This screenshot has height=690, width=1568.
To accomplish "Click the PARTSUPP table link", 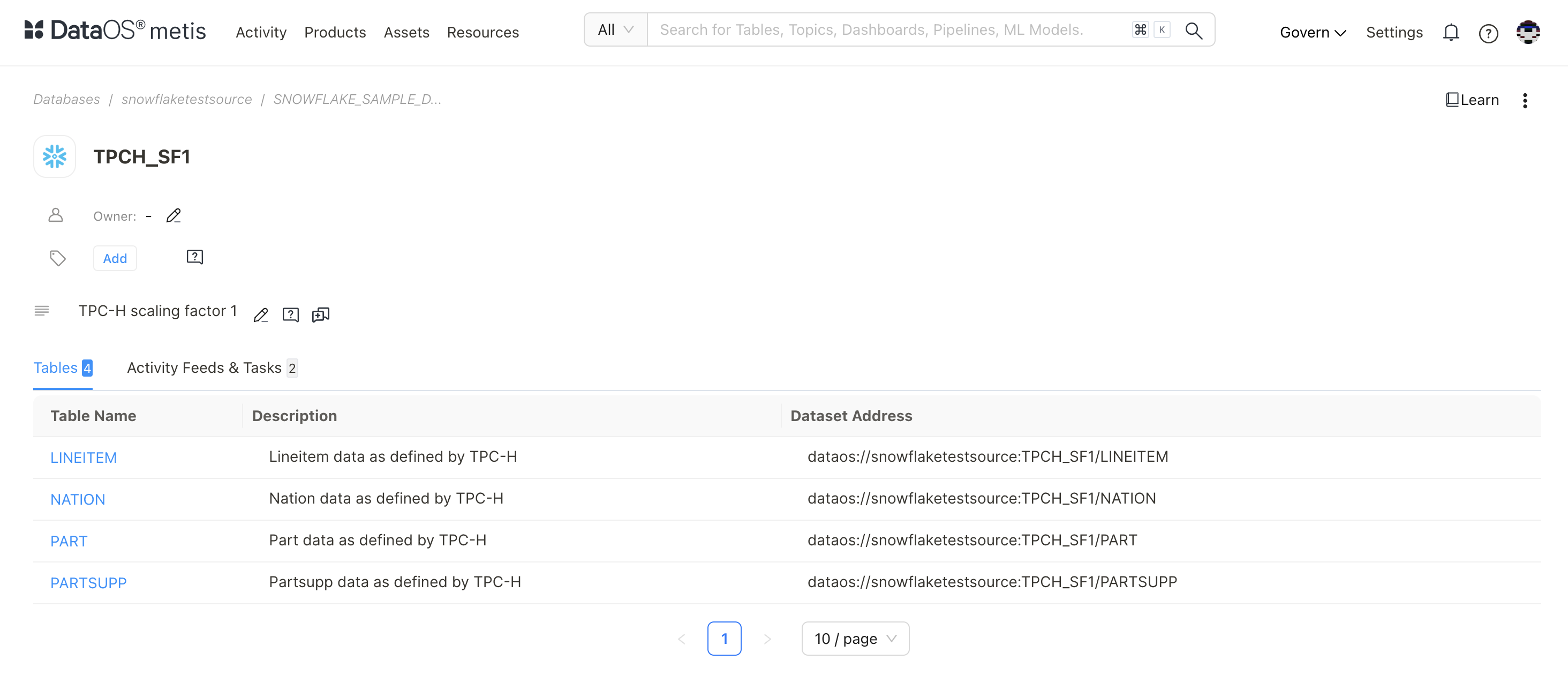I will pyautogui.click(x=89, y=581).
